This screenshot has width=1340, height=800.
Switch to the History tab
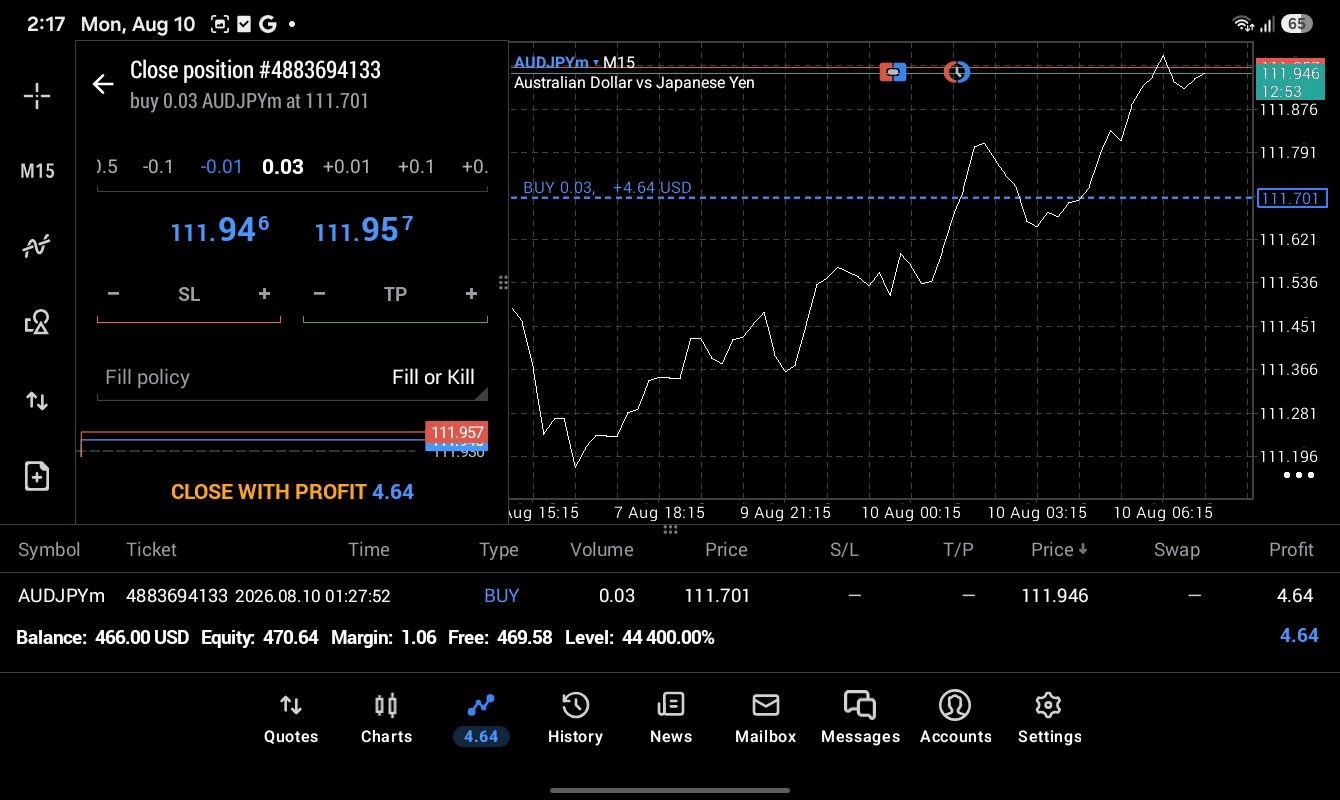(575, 718)
